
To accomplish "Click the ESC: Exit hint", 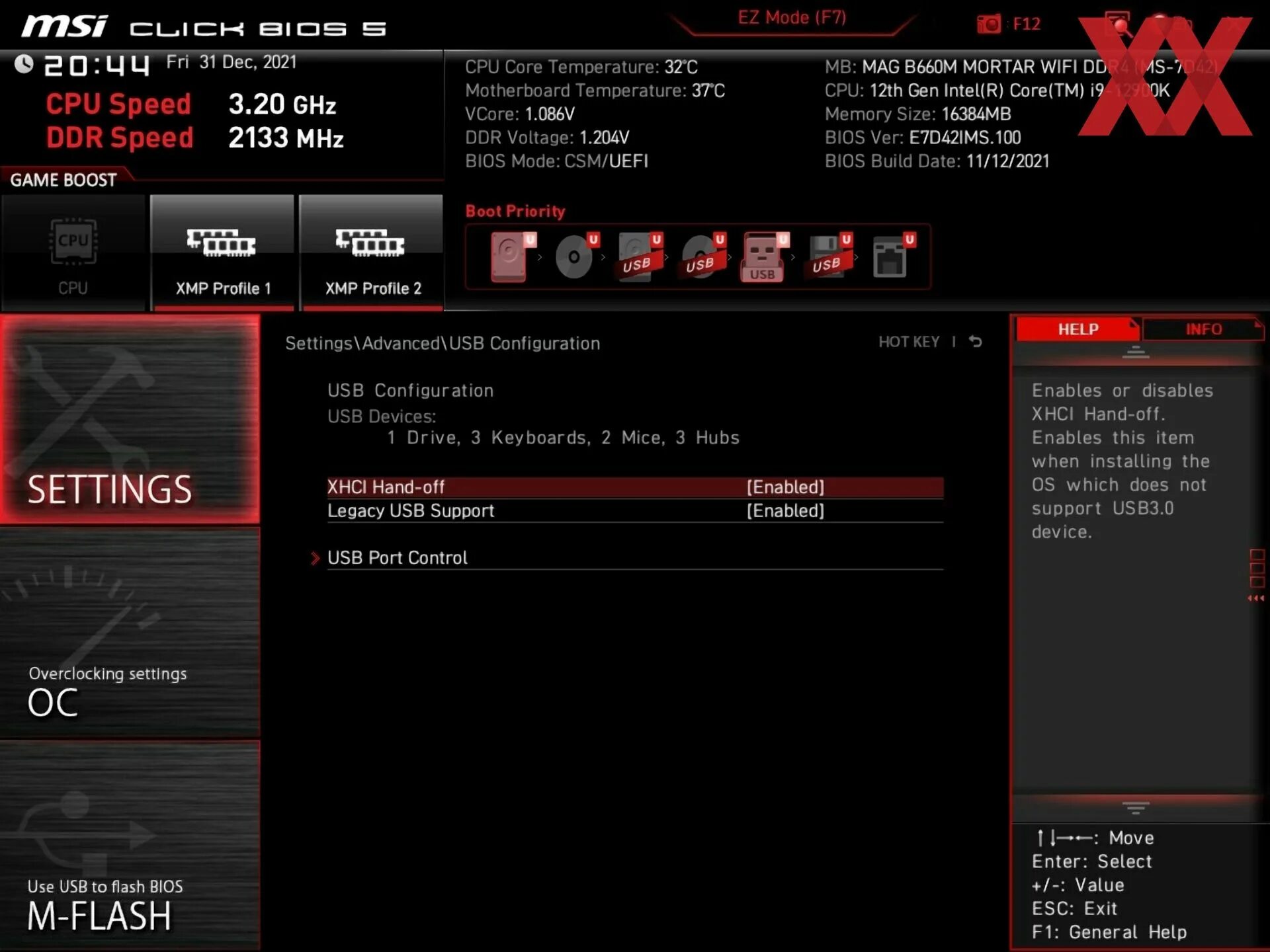I will point(1074,908).
